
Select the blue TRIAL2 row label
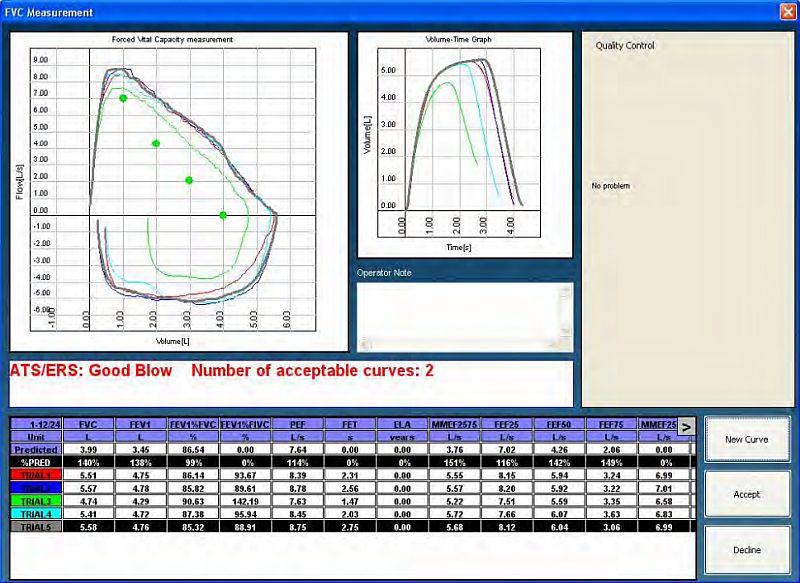point(36,489)
